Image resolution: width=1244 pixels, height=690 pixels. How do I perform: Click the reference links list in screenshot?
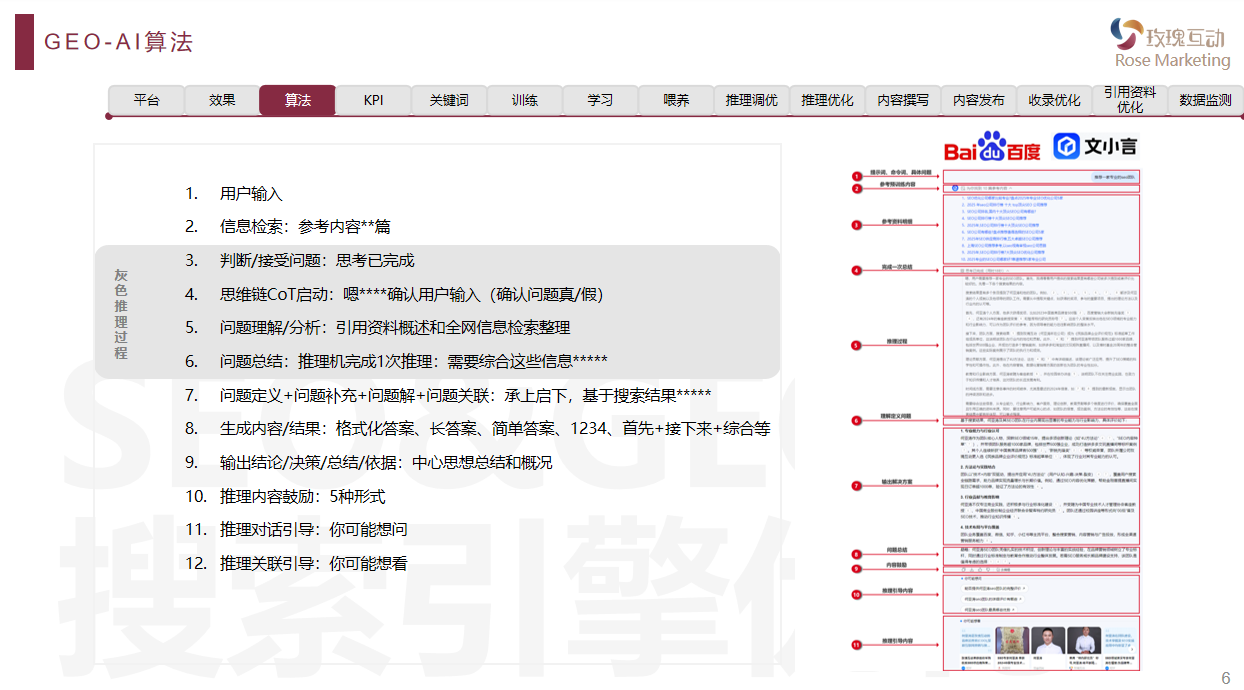click(1042, 229)
